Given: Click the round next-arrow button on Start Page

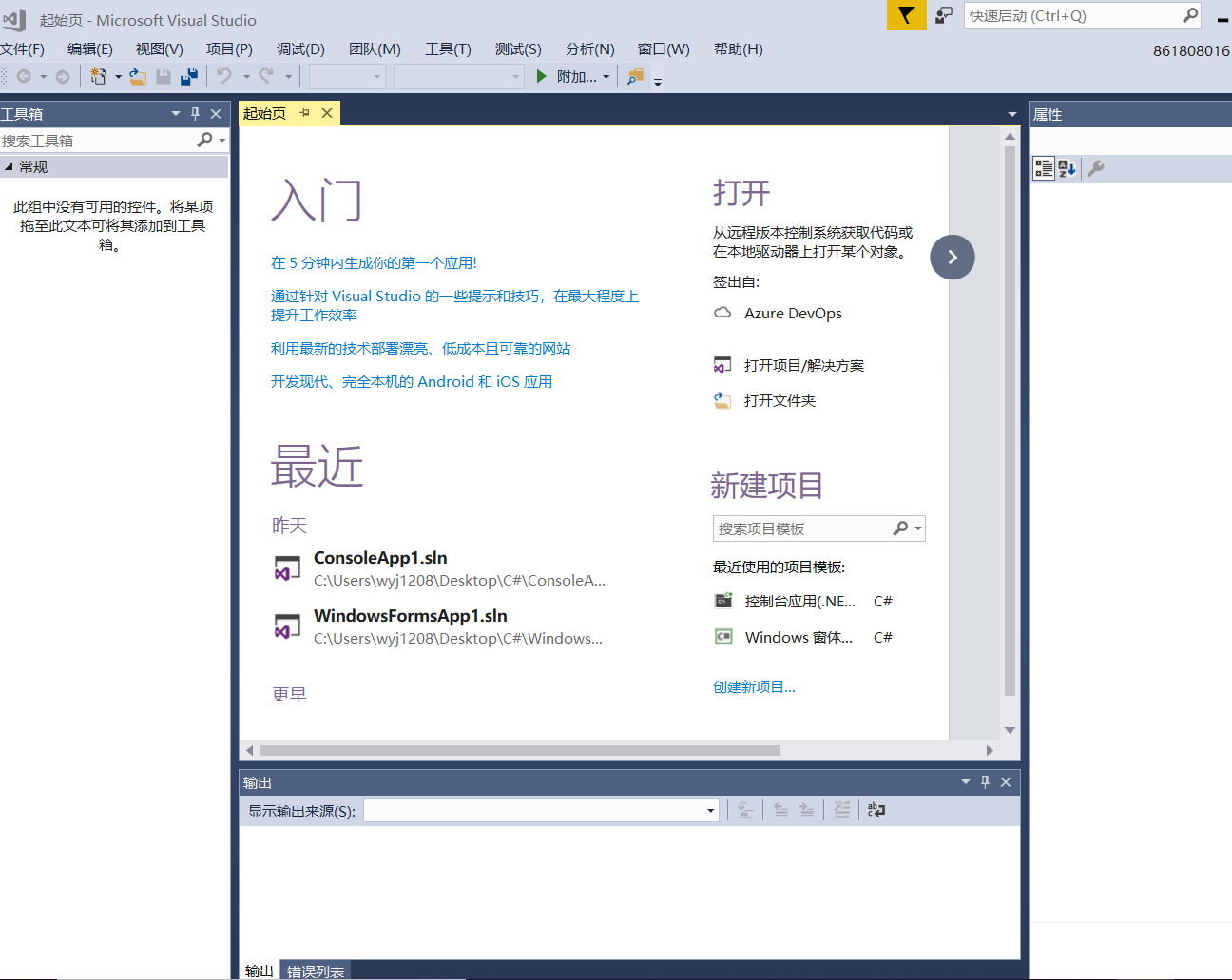Looking at the screenshot, I should pyautogui.click(x=953, y=257).
